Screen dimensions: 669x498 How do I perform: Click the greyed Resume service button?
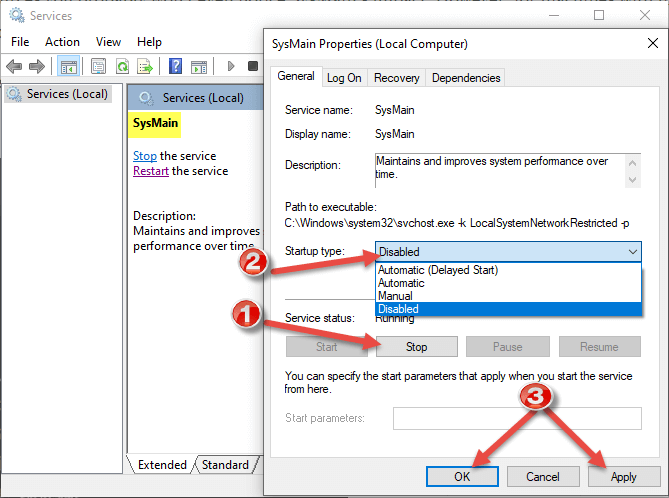point(599,347)
